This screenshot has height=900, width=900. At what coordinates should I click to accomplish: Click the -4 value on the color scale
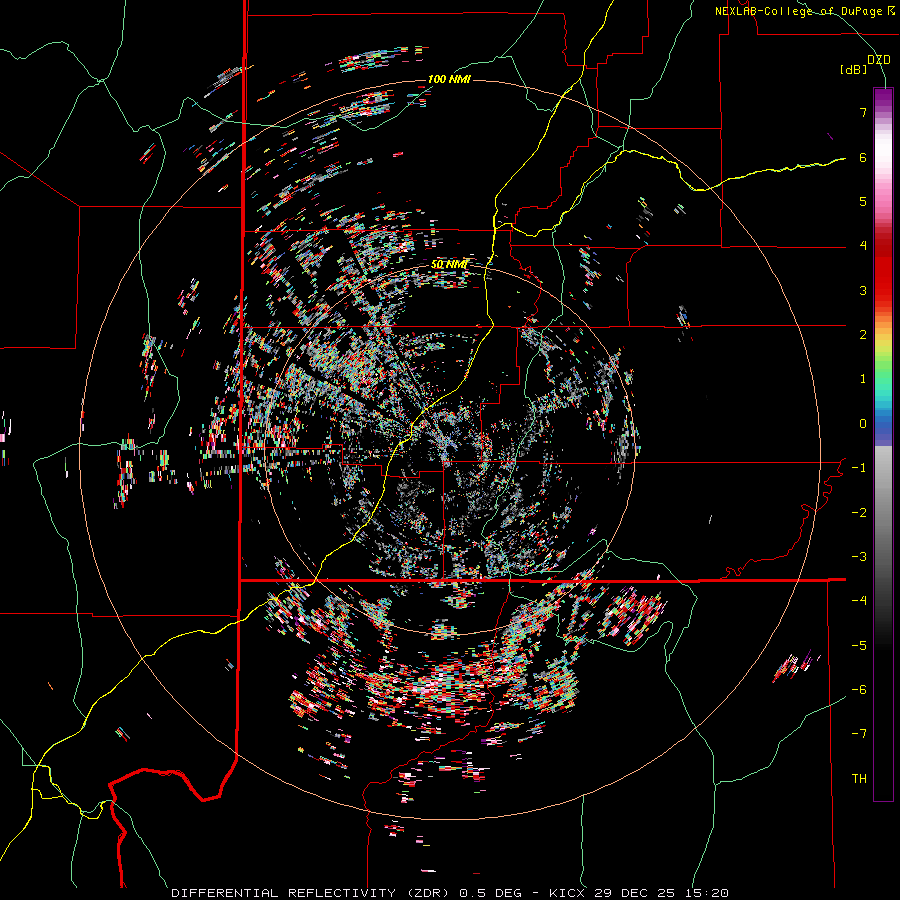coord(859,601)
